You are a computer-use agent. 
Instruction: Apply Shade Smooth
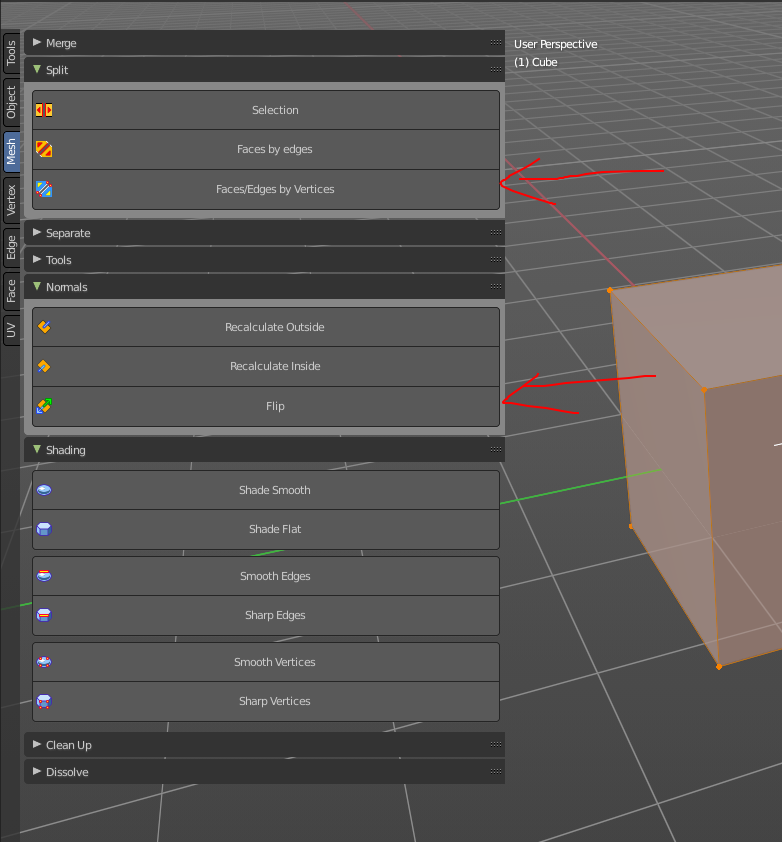(x=266, y=490)
